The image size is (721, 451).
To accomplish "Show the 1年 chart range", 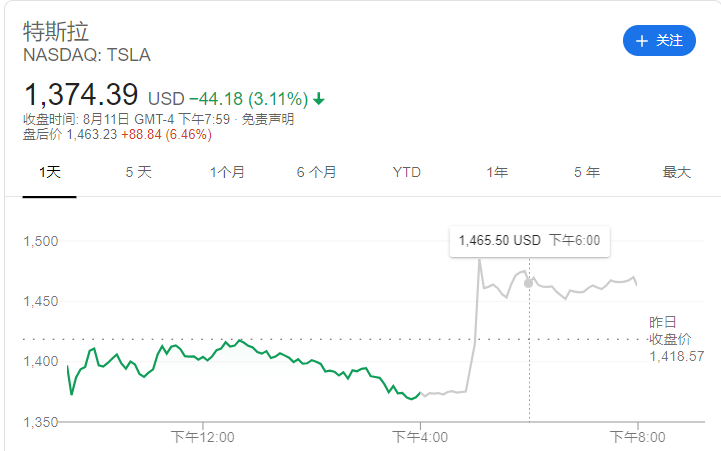I will 496,173.
